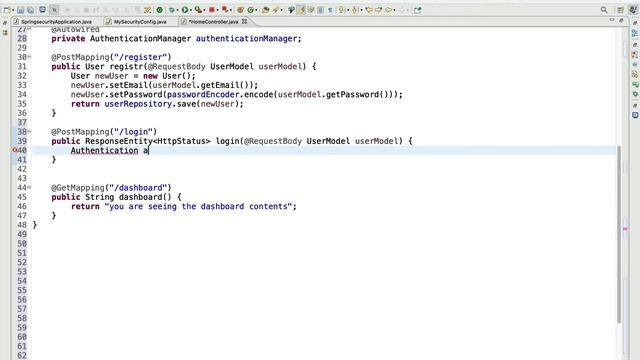Click the Next Annotation icon

click(341, 10)
